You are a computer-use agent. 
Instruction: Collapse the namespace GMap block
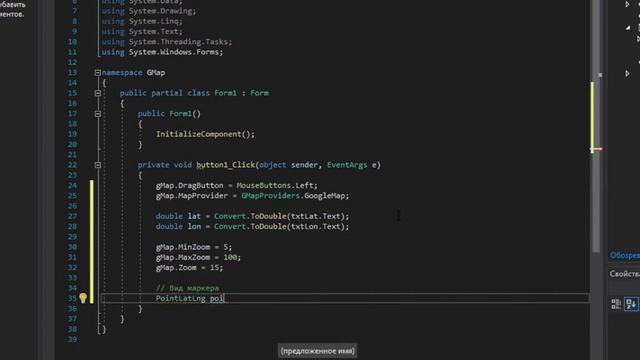point(98,73)
